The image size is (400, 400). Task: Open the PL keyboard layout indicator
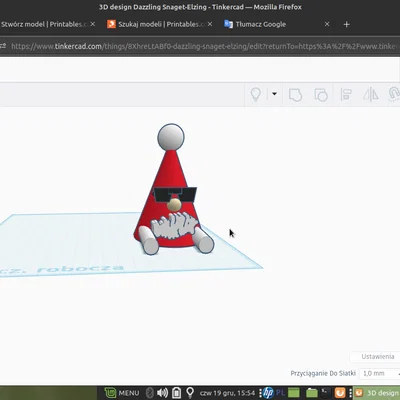(280, 393)
